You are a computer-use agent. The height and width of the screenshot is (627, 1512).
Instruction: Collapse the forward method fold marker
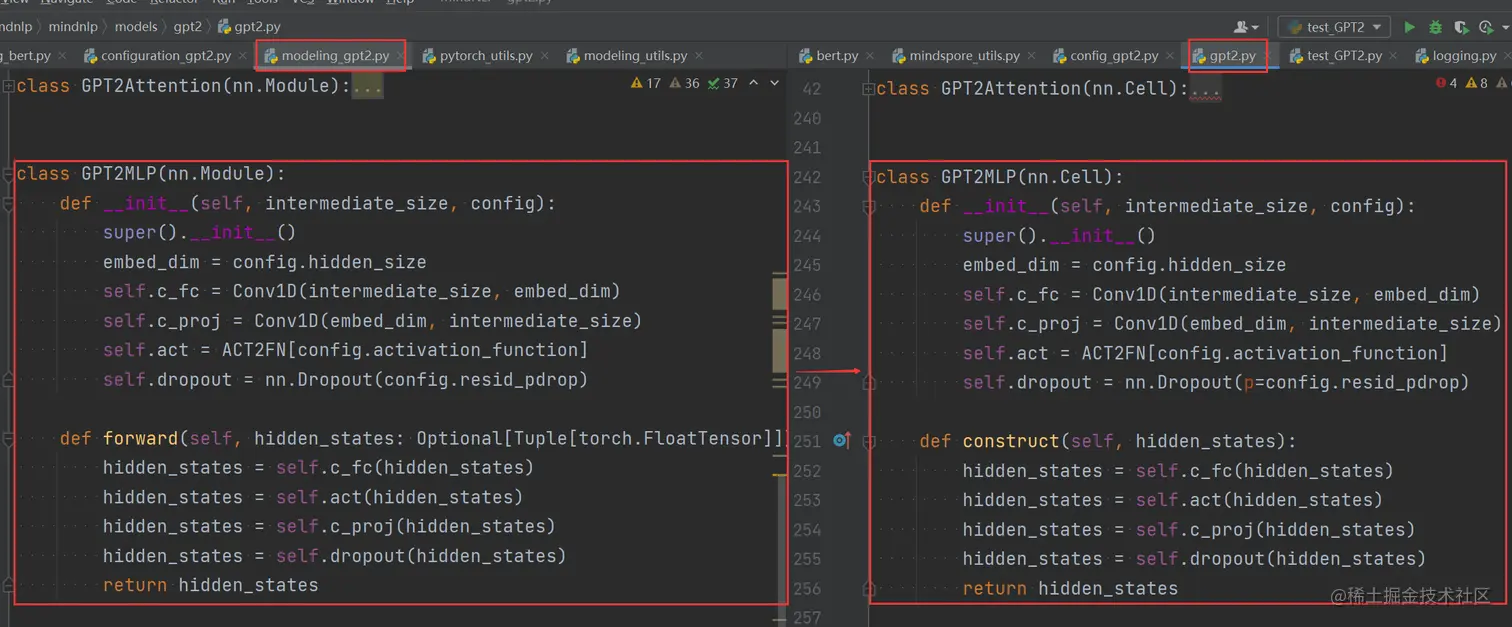click(x=9, y=438)
